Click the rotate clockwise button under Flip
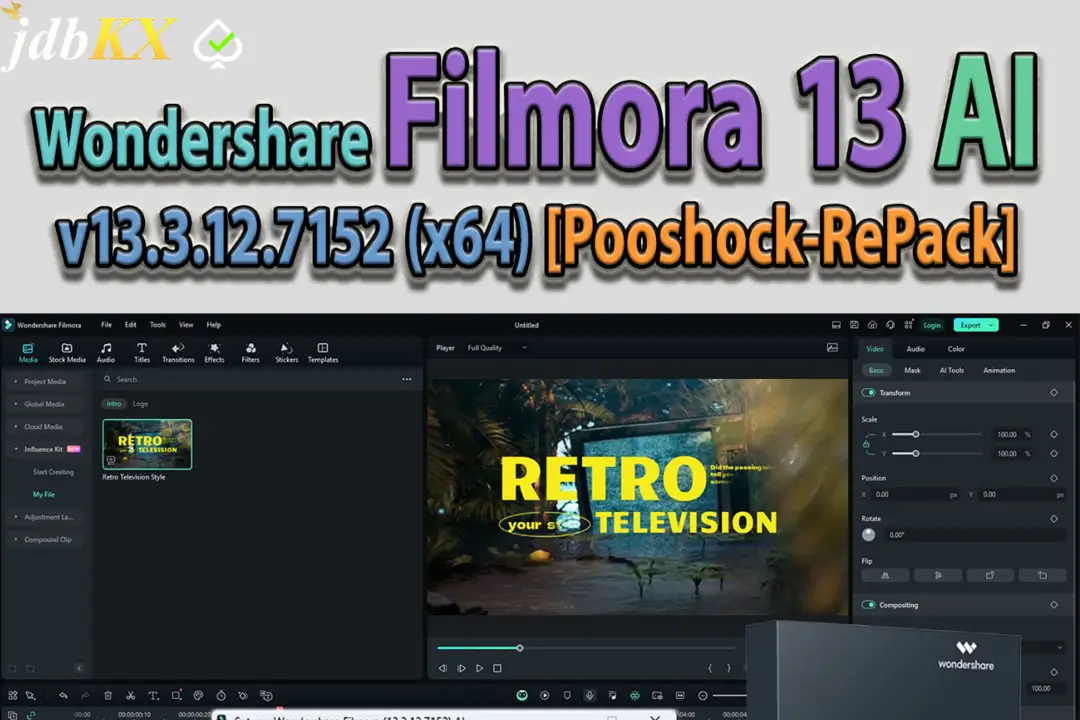 990,575
